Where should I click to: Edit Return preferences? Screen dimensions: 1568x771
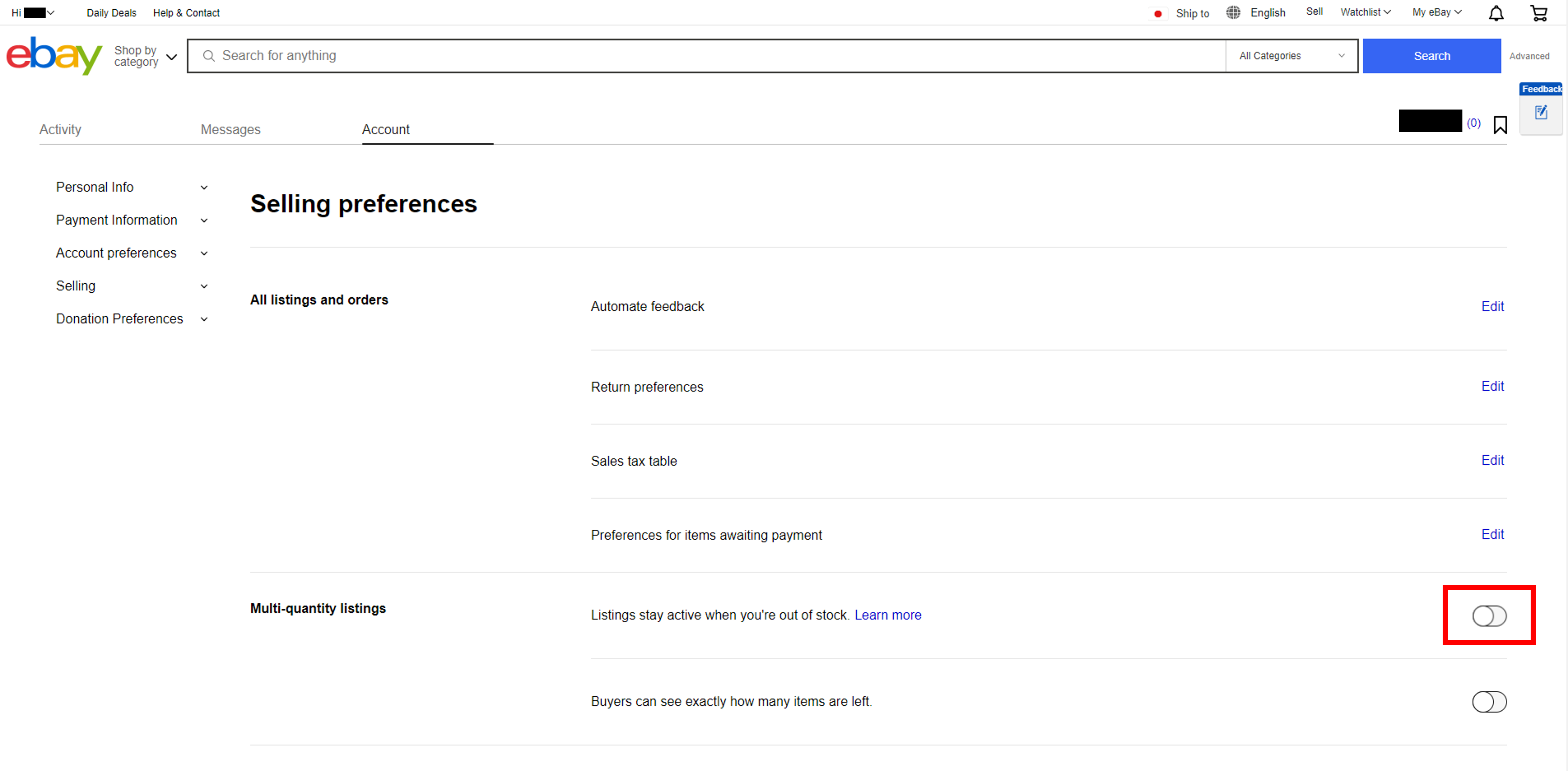point(1492,386)
